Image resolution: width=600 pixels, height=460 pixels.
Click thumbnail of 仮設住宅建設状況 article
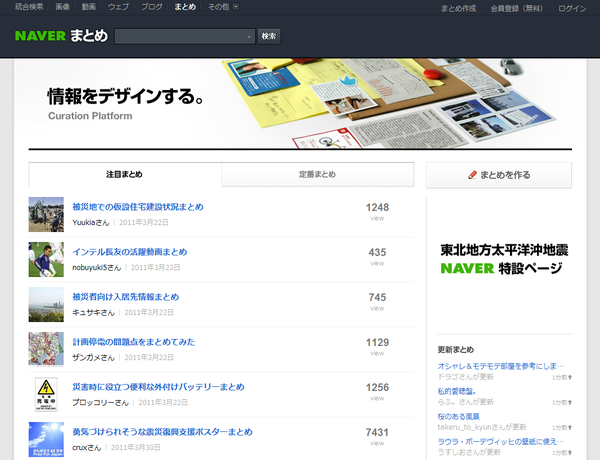tap(46, 214)
